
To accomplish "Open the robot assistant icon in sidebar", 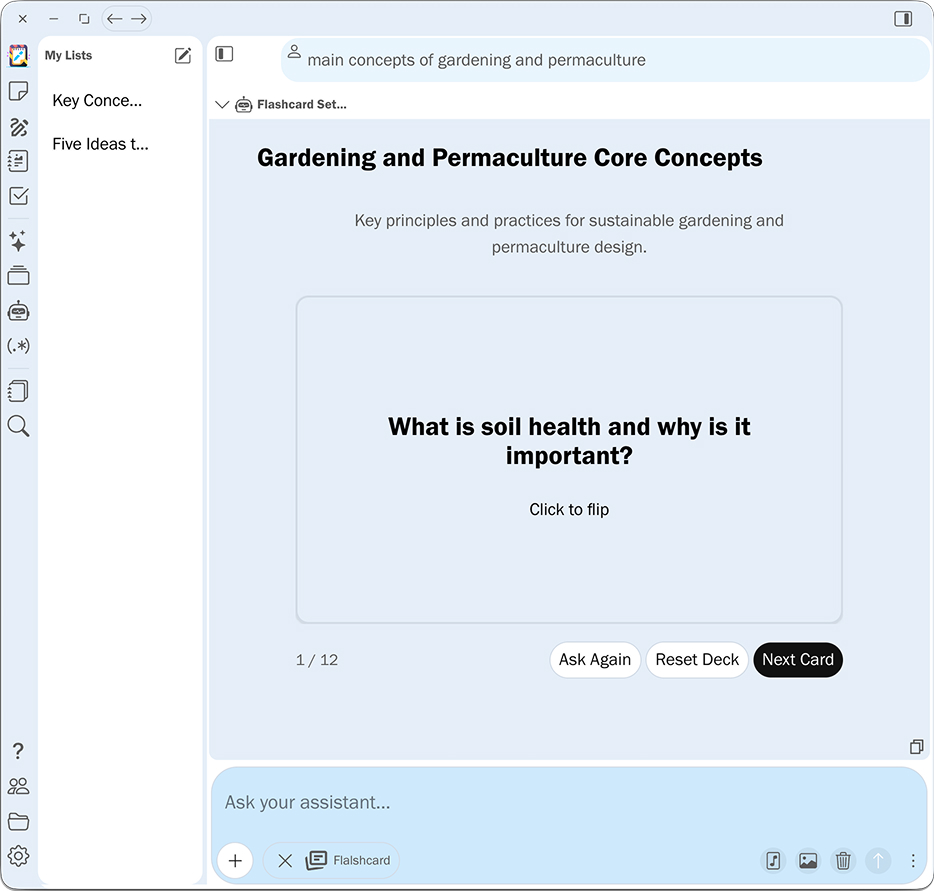I will [x=18, y=311].
